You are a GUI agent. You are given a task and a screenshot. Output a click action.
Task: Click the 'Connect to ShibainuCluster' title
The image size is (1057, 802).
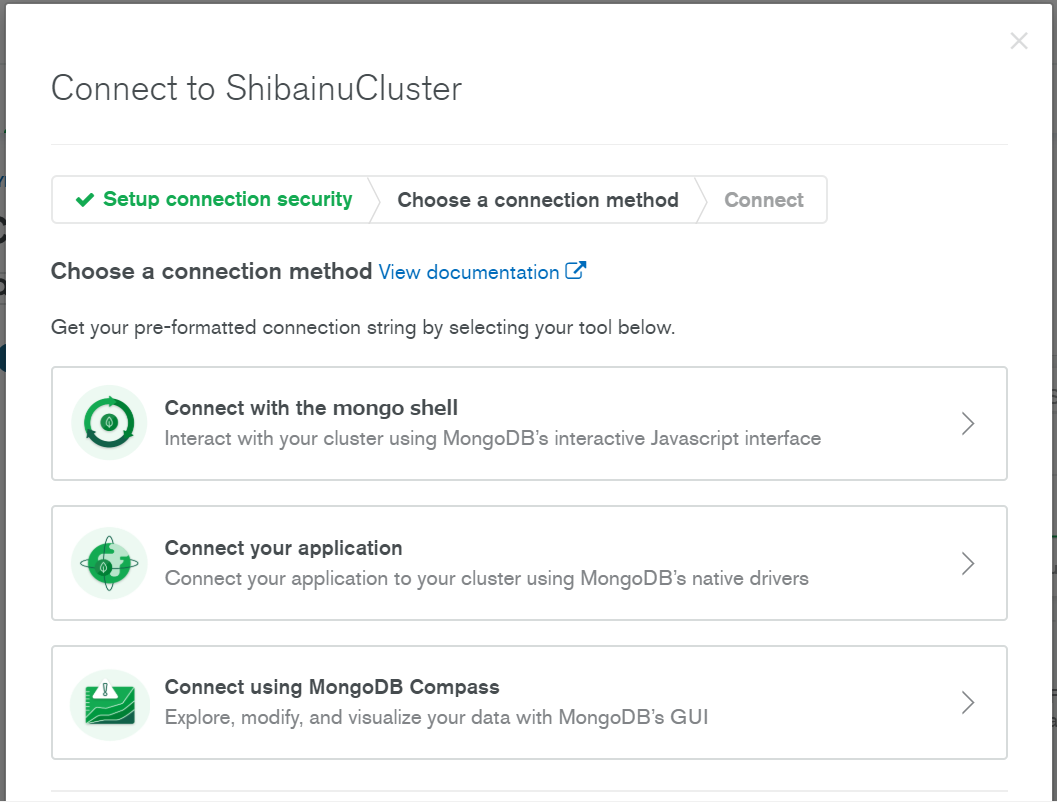256,88
